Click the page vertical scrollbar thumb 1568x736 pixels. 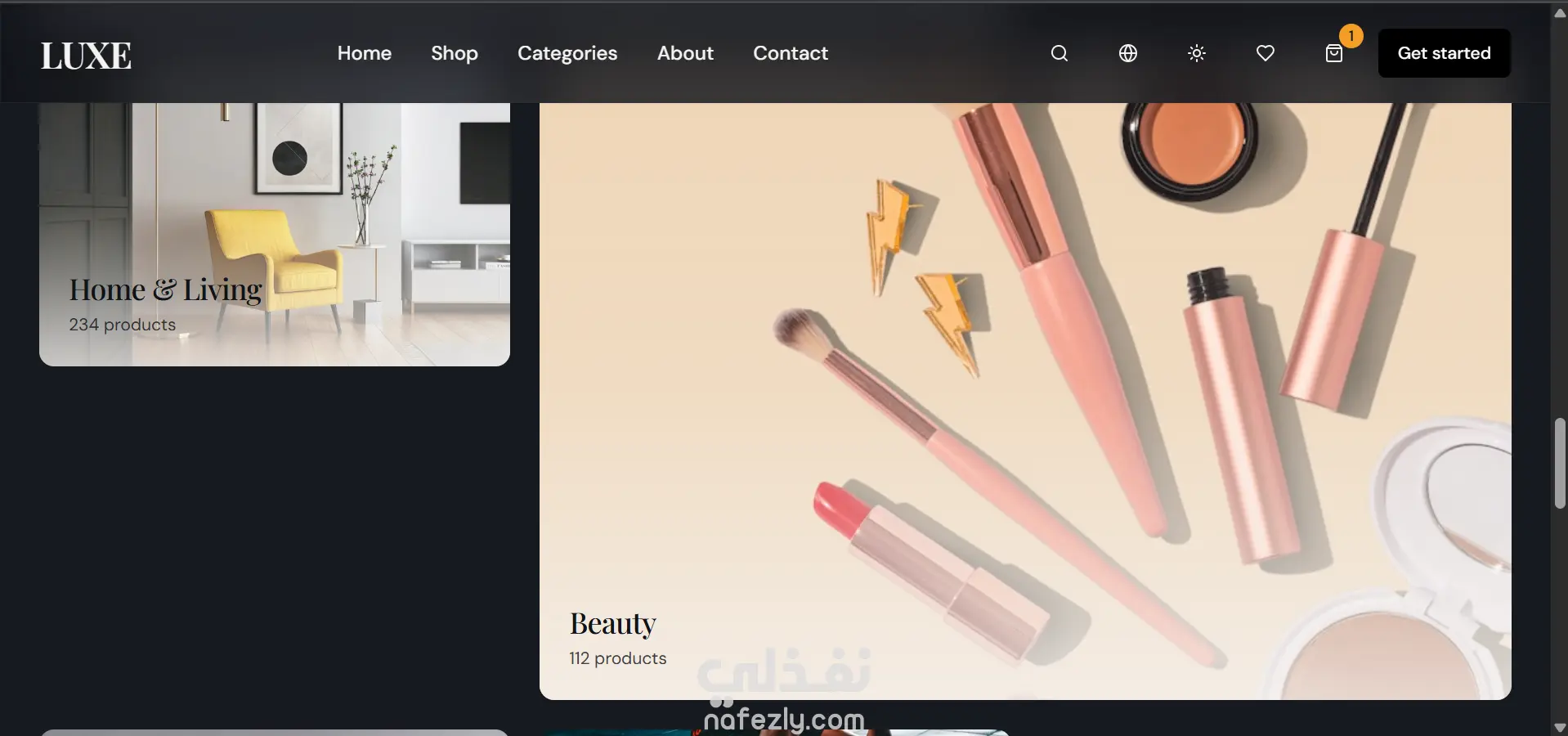[x=1560, y=464]
